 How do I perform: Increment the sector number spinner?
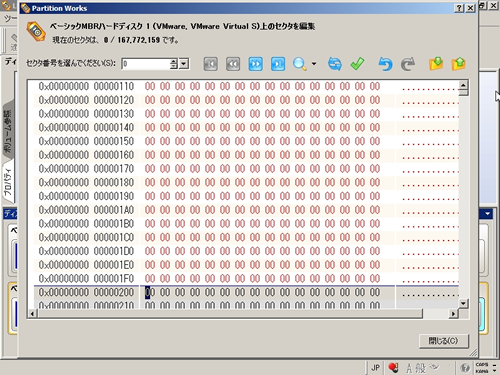[x=173, y=61]
